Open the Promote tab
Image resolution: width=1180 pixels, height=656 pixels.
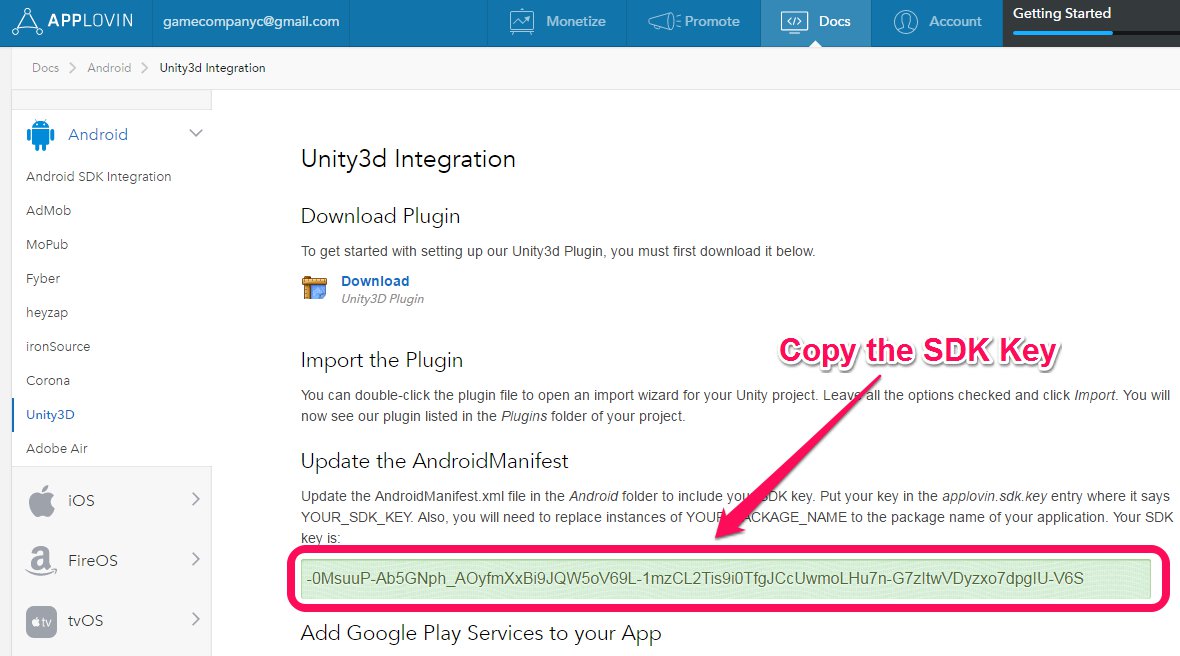pos(694,23)
